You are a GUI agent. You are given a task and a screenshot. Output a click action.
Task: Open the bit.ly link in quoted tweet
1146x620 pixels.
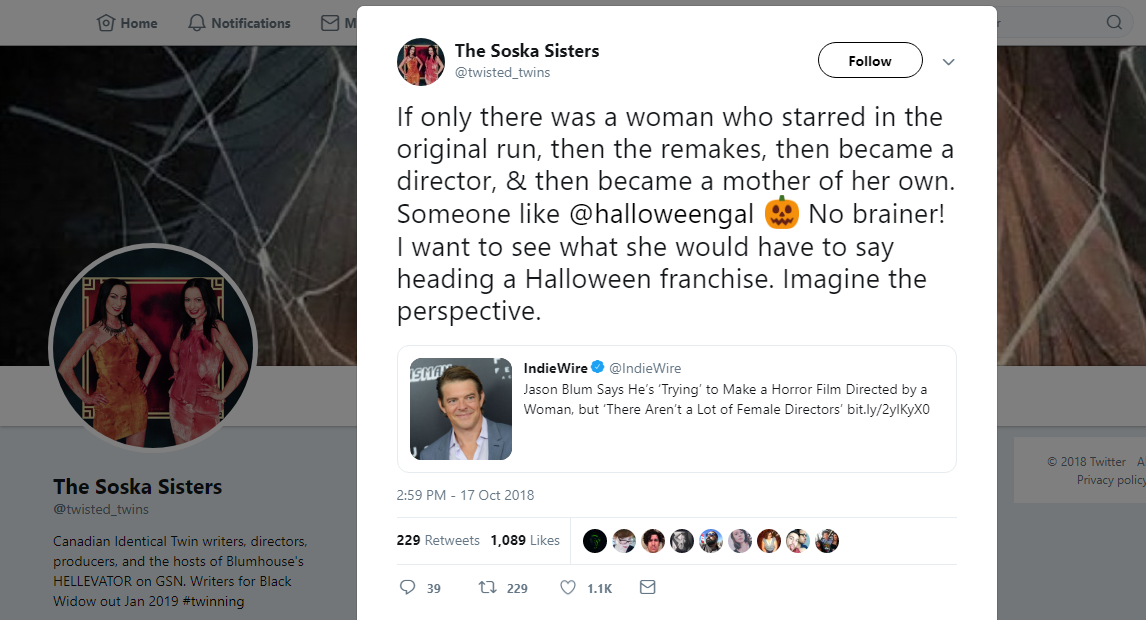pos(888,409)
